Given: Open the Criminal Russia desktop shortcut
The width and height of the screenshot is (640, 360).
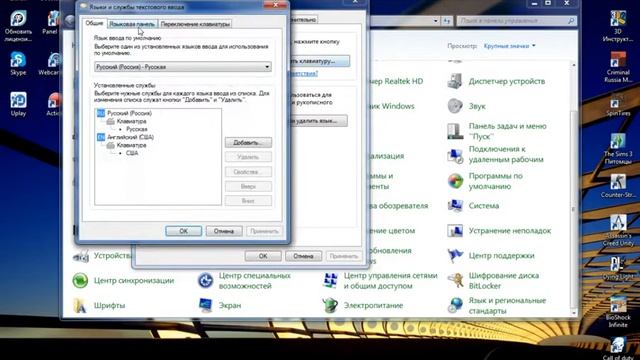Looking at the screenshot, I should point(618,67).
